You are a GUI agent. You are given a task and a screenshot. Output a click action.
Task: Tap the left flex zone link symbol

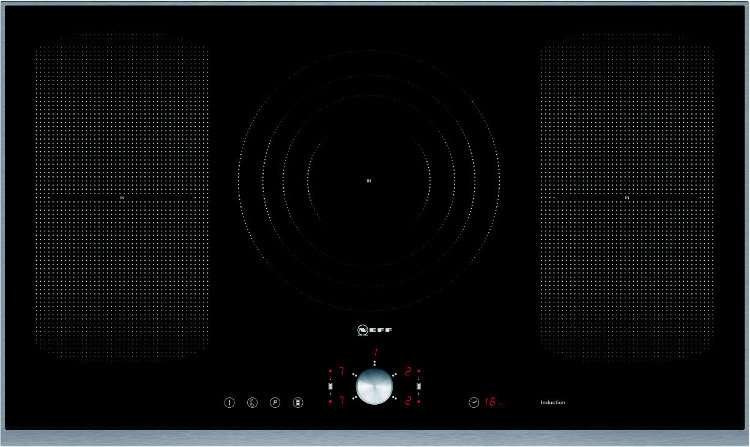(x=330, y=386)
